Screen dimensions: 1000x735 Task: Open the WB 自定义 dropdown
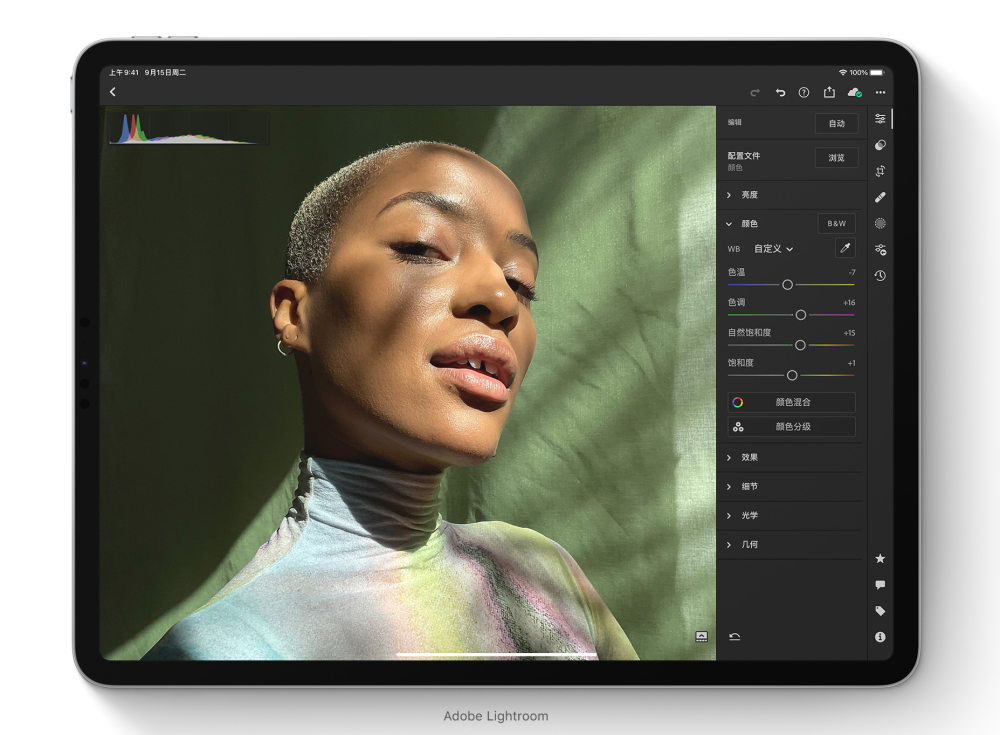774,249
